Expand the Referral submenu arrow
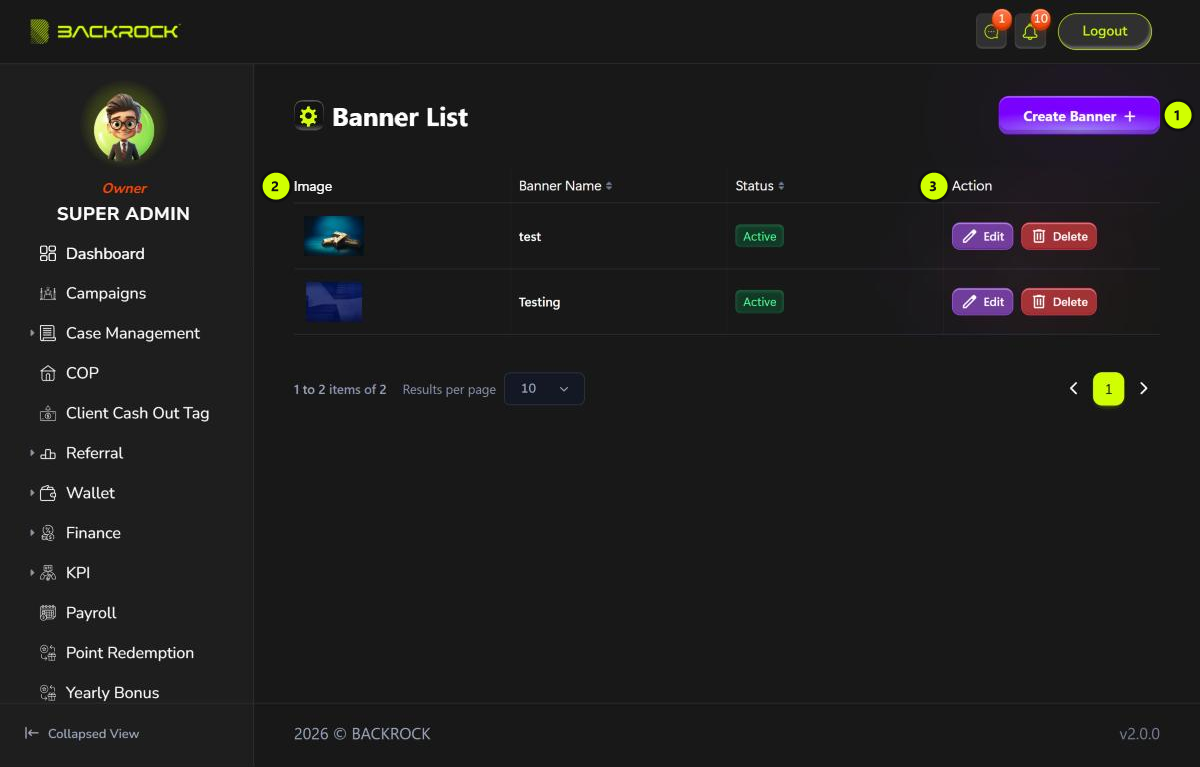1200x767 pixels. (32, 453)
